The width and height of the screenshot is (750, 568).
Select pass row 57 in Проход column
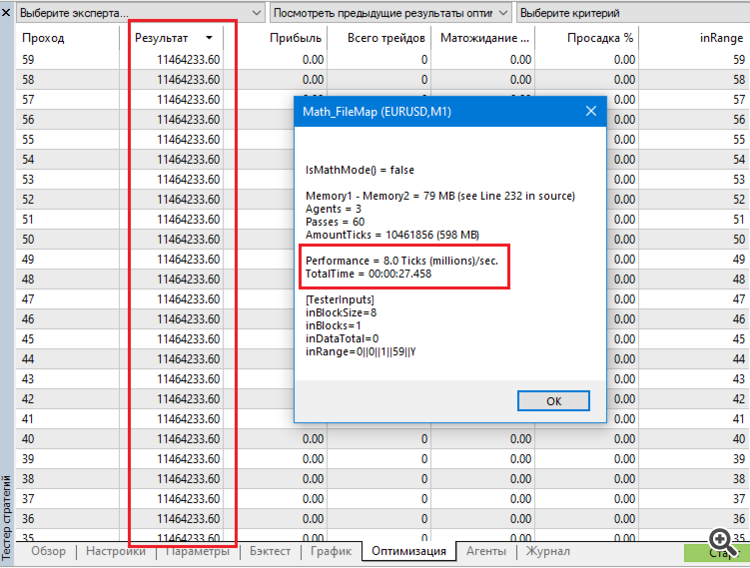pyautogui.click(x=28, y=100)
